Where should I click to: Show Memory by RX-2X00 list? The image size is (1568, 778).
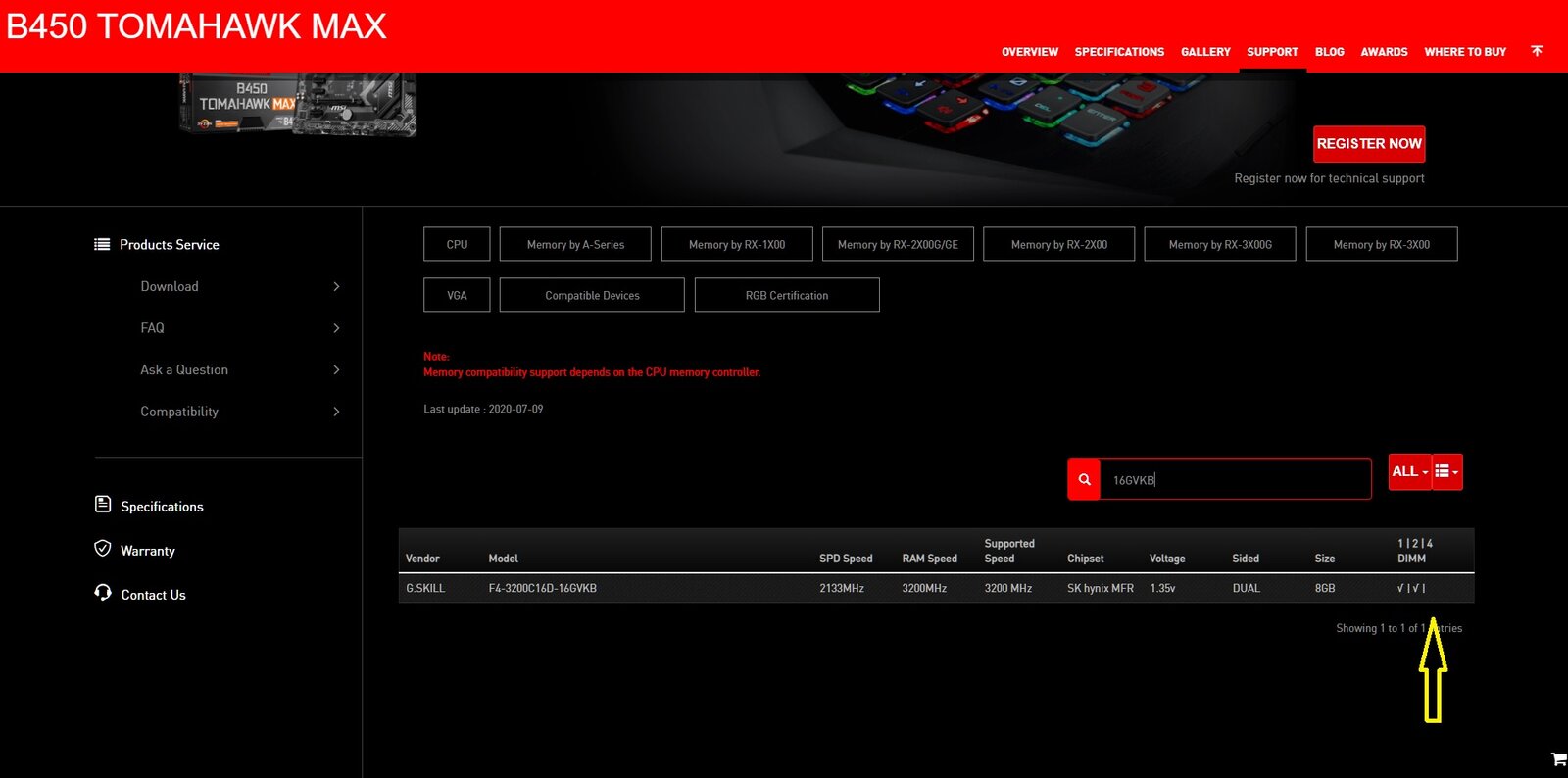1059,244
